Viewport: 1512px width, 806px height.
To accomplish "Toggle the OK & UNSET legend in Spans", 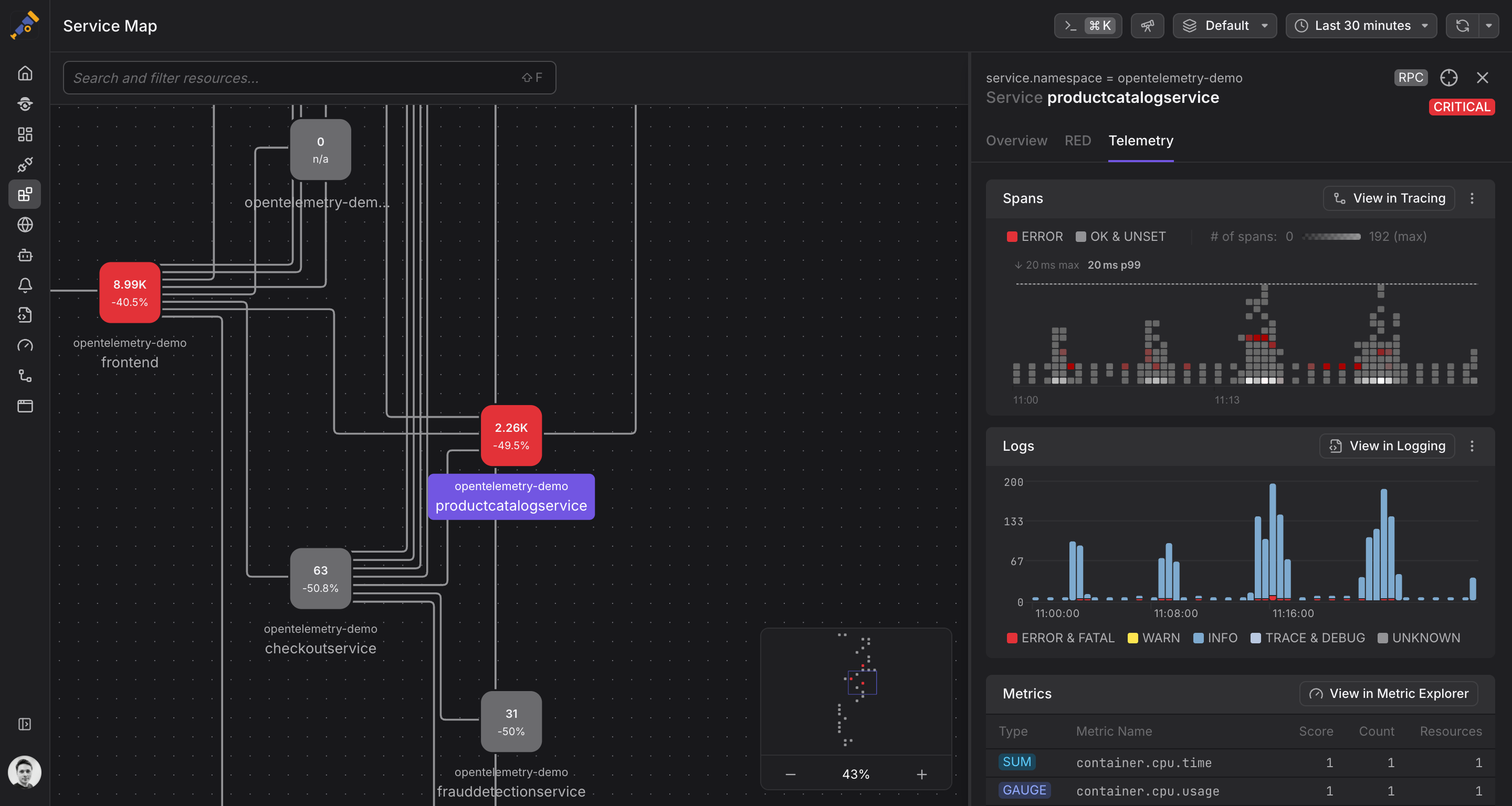I will pos(1120,237).
